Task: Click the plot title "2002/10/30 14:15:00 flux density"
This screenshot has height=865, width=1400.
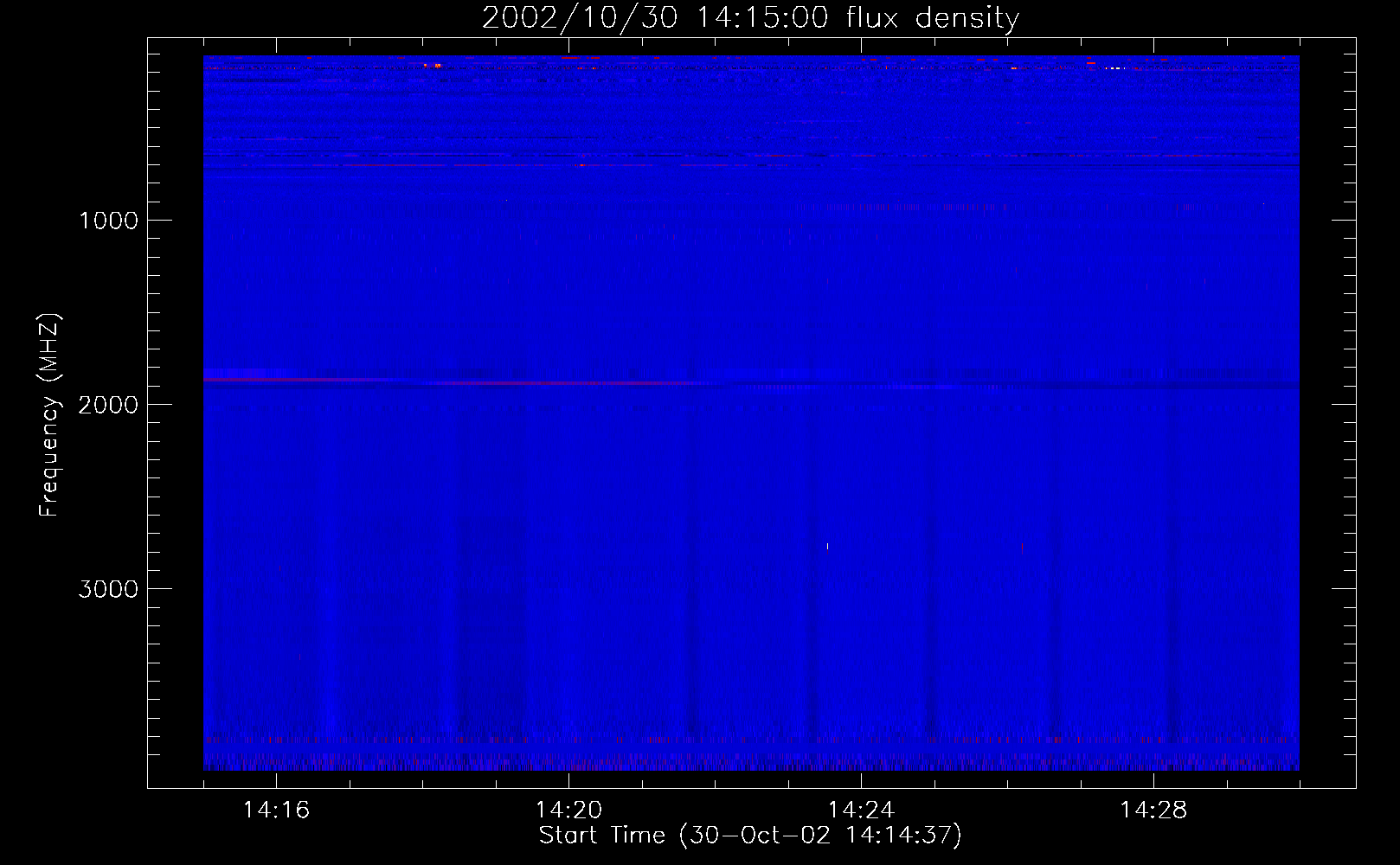Action: coord(750,18)
